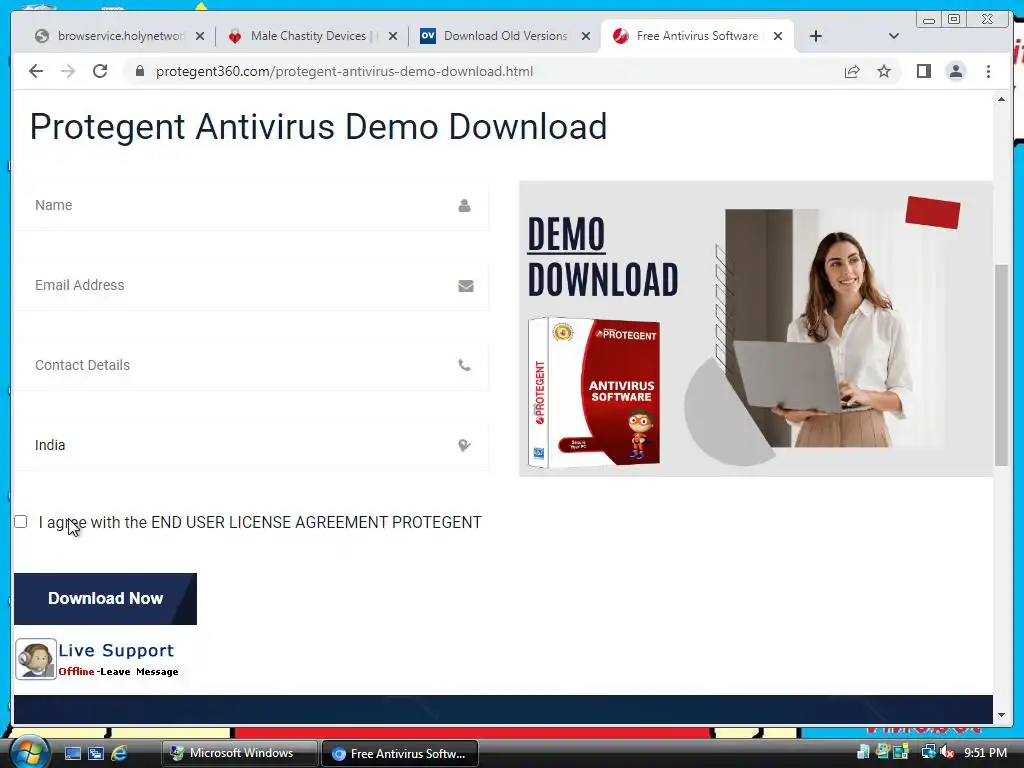Close the Free Antivirus Software tab
This screenshot has height=768, width=1024.
(x=778, y=36)
